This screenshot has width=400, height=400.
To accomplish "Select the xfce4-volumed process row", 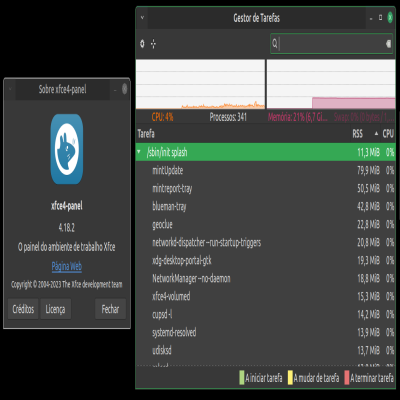I will (x=266, y=296).
